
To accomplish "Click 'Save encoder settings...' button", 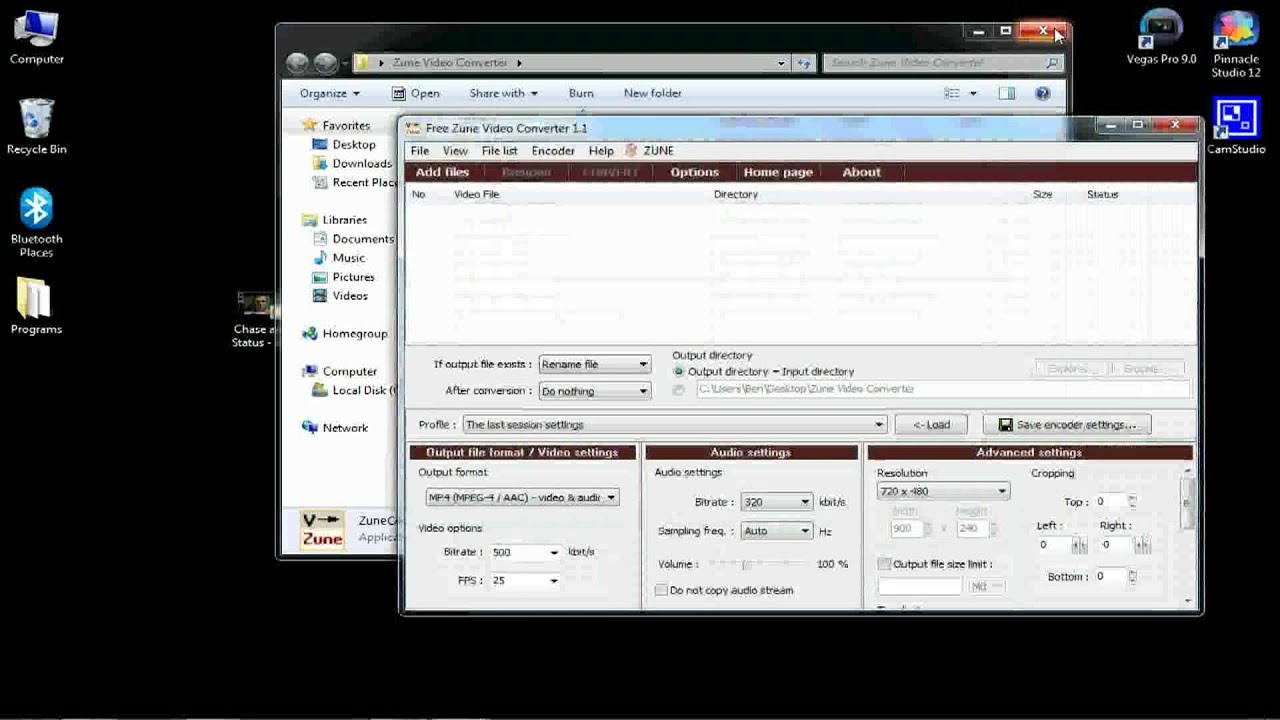I will pyautogui.click(x=1067, y=425).
